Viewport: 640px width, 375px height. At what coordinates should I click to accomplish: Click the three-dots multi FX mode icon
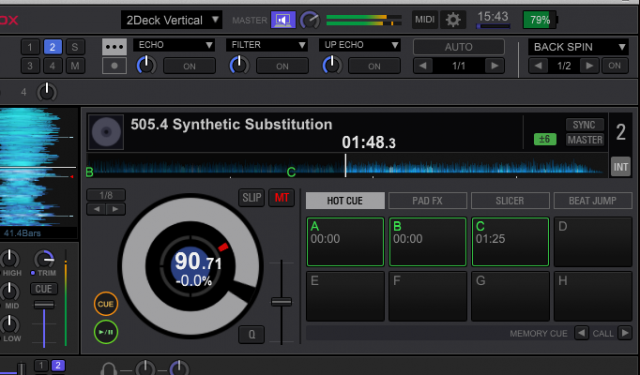click(x=114, y=47)
